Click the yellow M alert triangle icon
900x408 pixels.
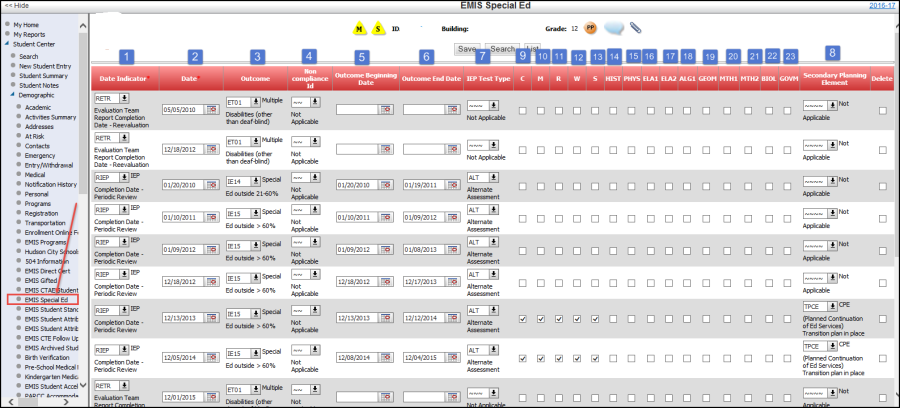point(360,29)
